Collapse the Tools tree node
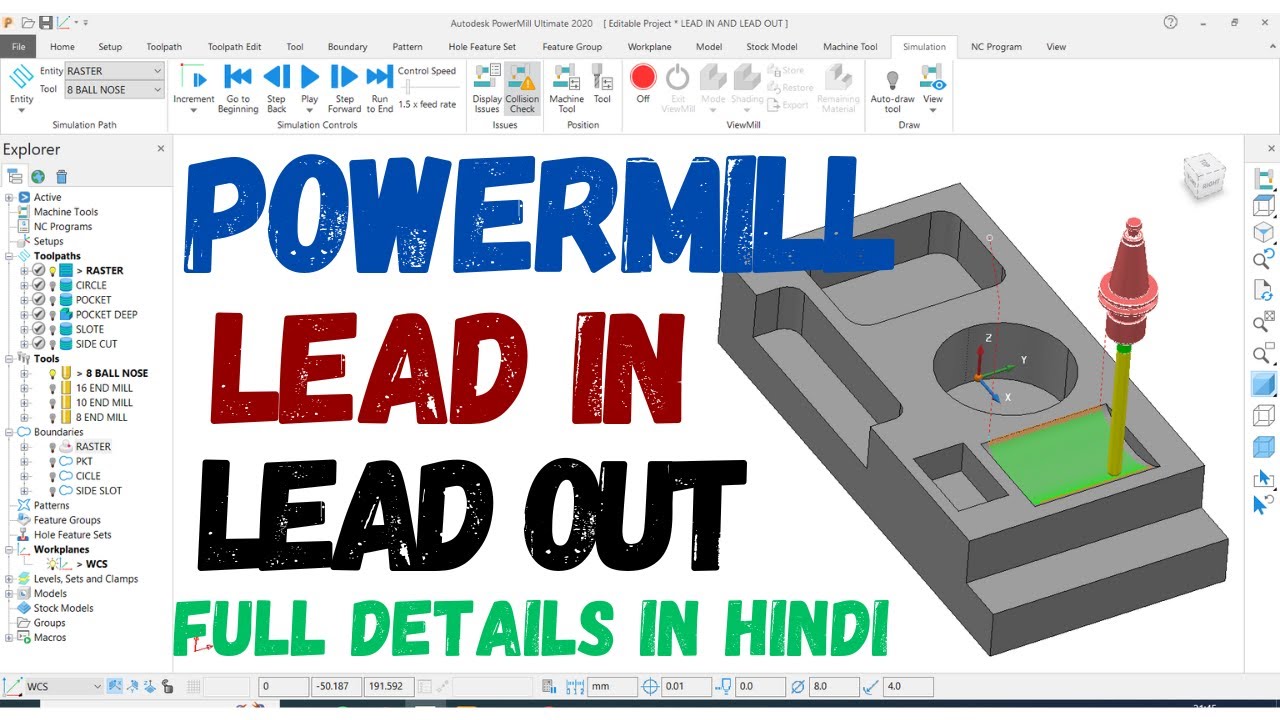The image size is (1280, 720). [9, 358]
